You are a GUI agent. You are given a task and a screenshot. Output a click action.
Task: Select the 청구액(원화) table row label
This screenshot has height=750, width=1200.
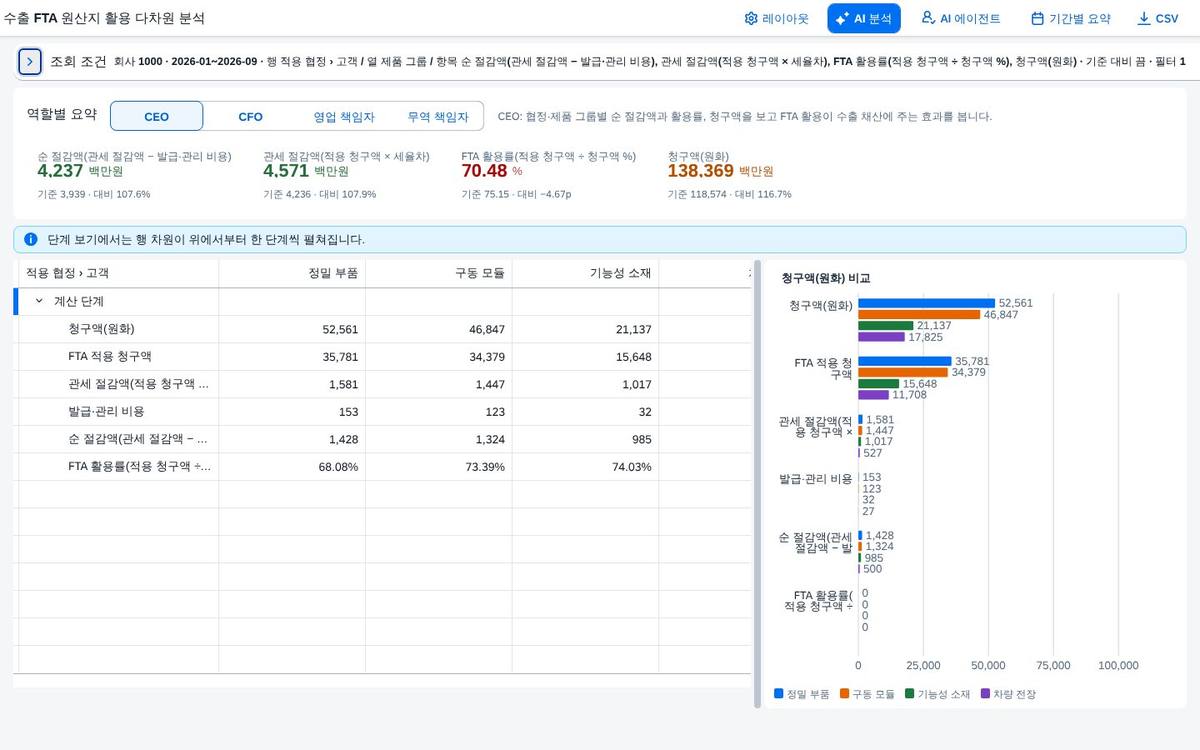[101, 329]
